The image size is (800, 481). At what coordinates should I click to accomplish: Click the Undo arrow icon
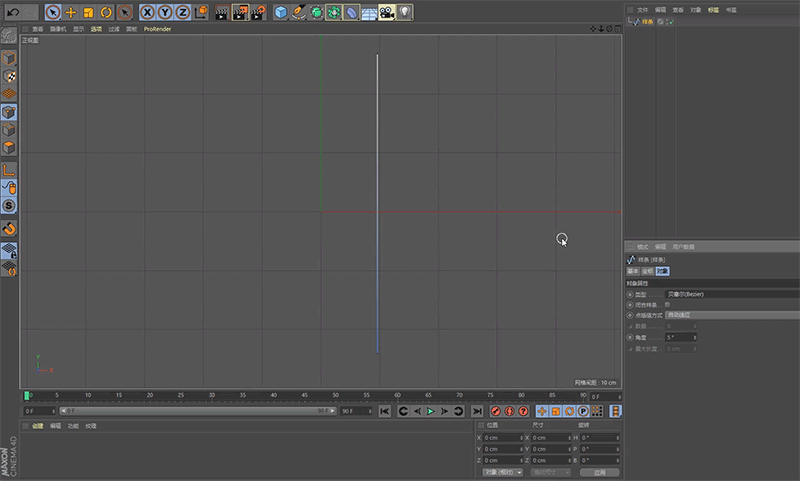click(x=13, y=12)
